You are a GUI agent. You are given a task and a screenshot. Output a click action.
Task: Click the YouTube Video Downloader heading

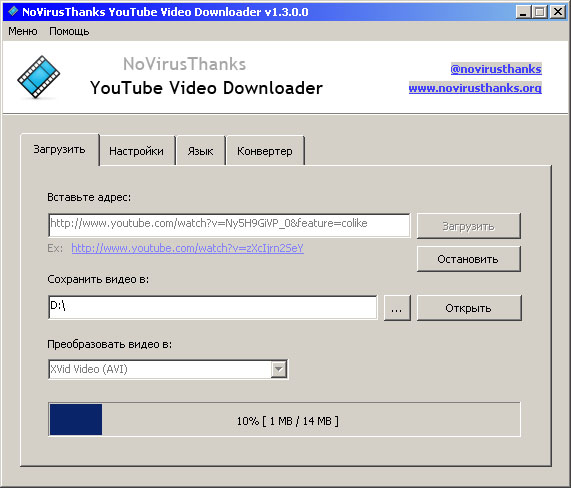click(x=206, y=88)
